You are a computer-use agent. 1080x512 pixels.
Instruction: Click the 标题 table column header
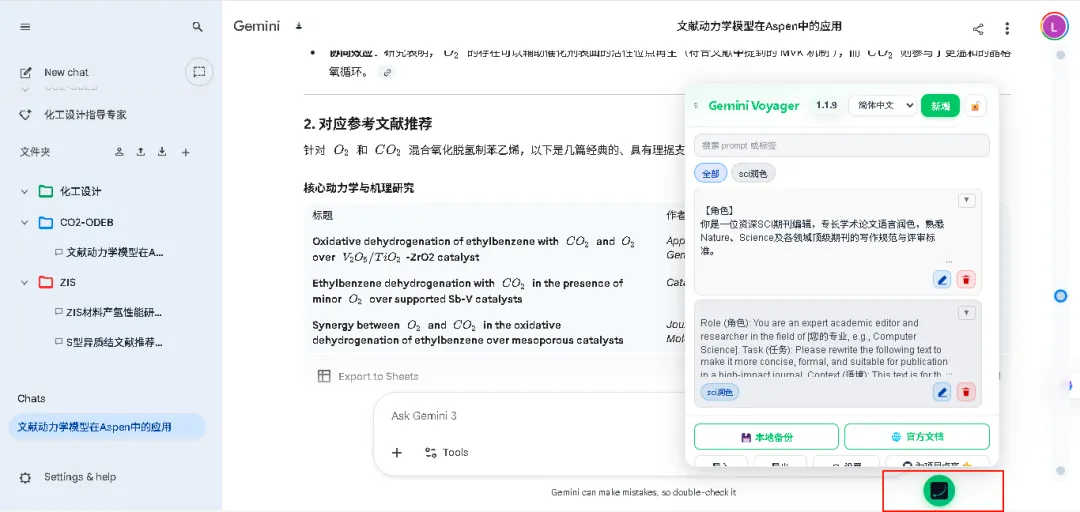[x=322, y=216]
